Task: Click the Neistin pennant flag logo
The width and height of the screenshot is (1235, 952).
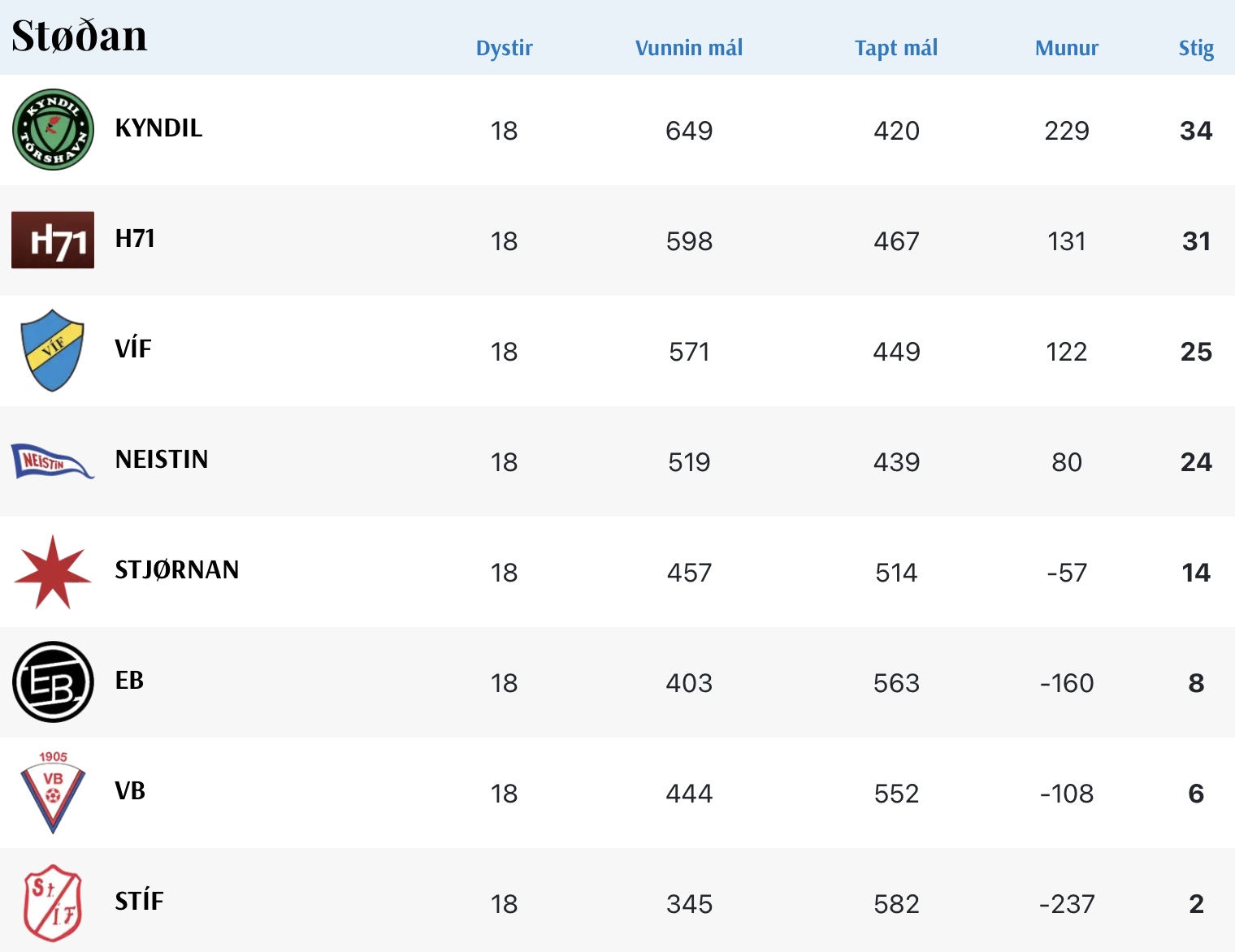Action: (53, 461)
